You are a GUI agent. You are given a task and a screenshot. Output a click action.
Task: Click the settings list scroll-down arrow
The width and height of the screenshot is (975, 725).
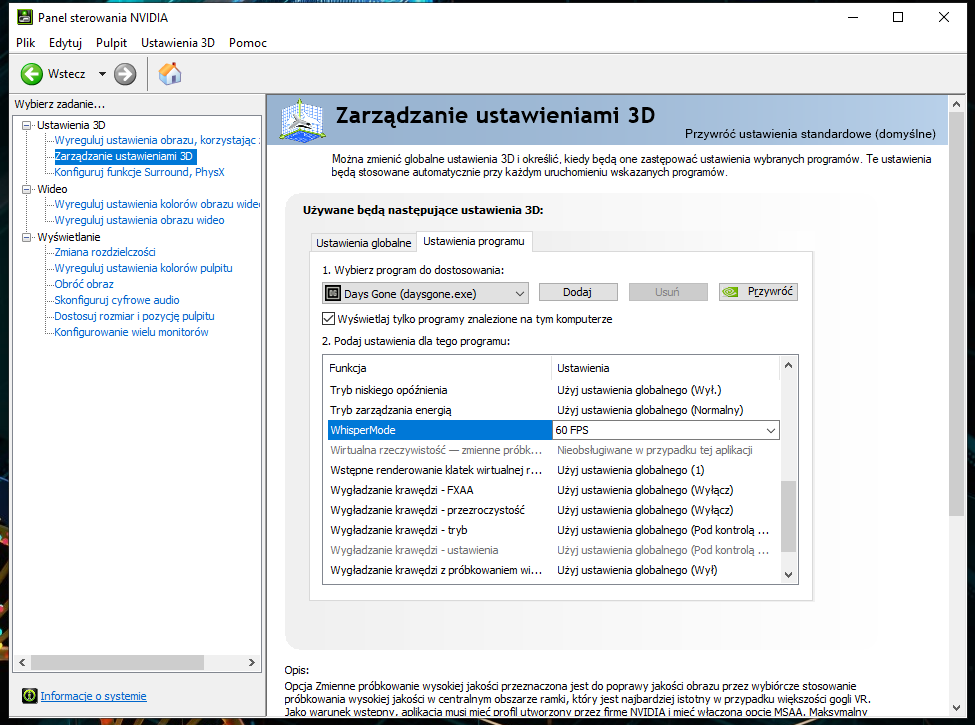788,575
